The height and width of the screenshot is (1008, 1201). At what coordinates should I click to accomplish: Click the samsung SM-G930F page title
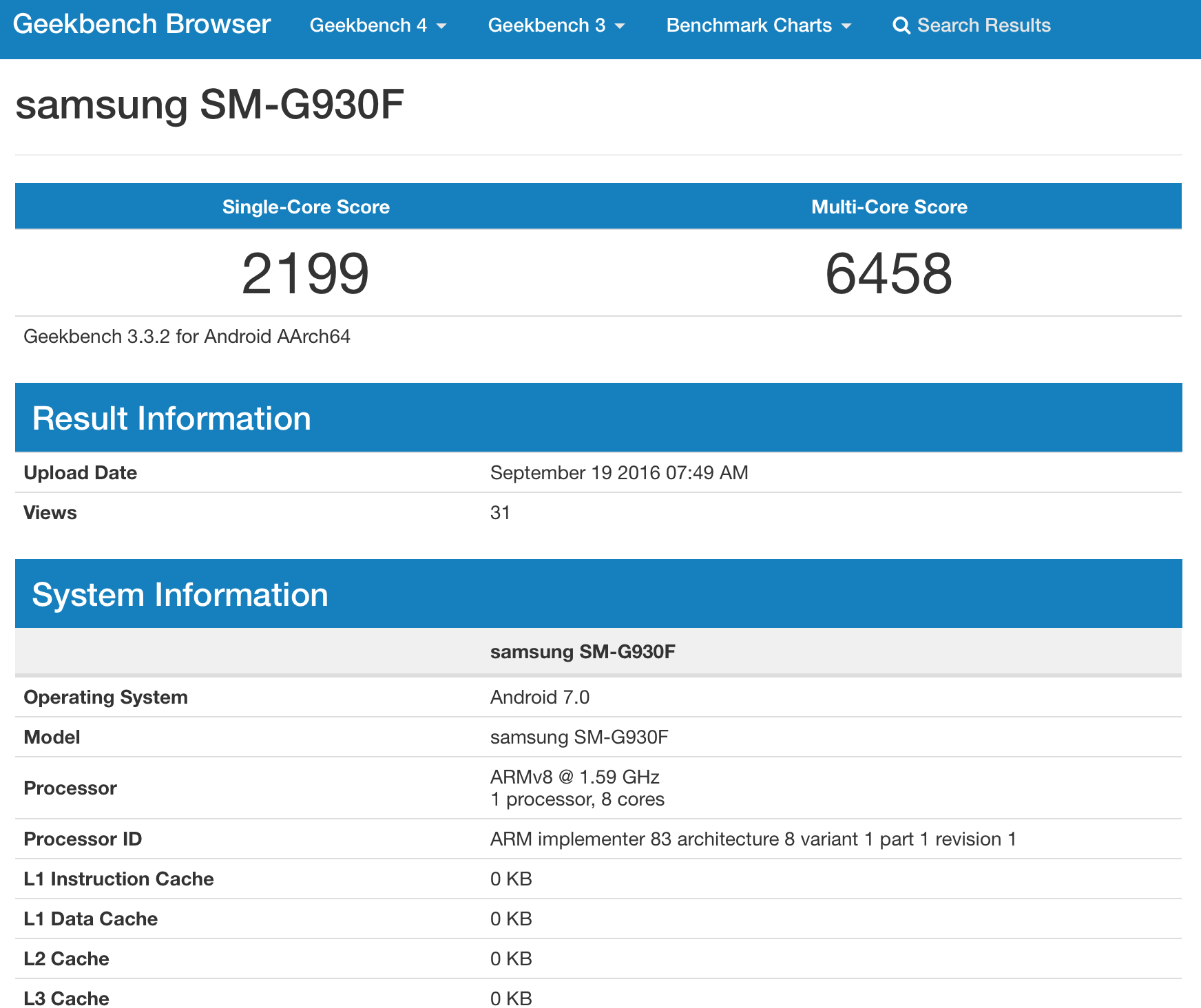pos(209,105)
